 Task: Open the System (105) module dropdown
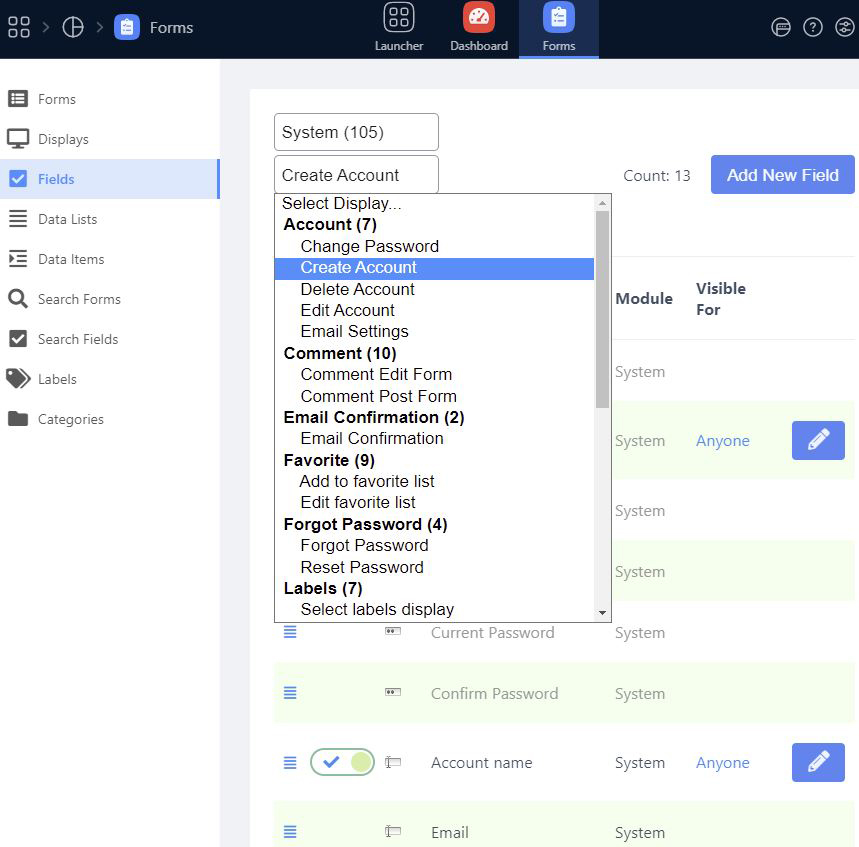click(x=356, y=132)
